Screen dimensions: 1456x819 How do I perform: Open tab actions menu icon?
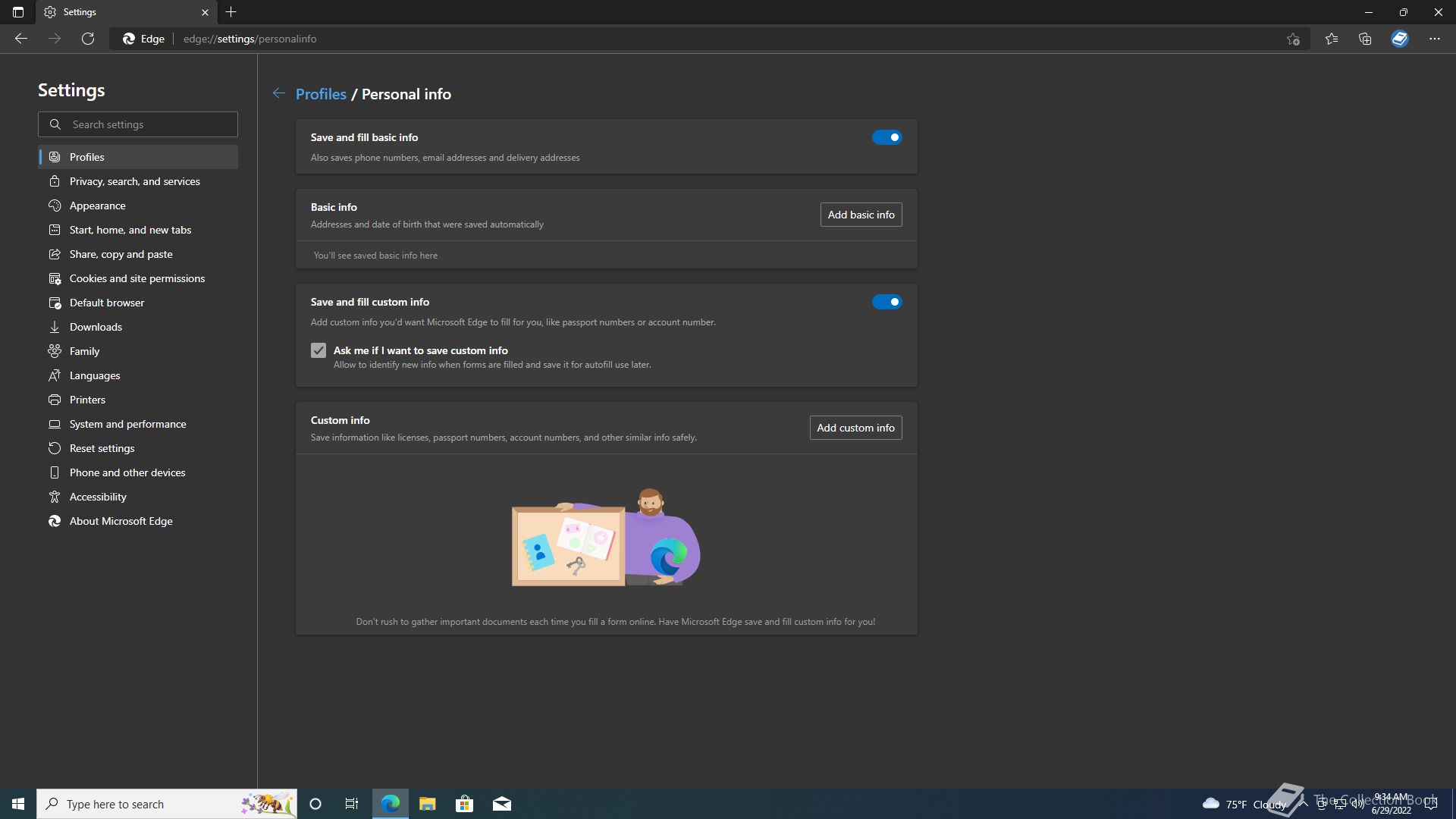tap(18, 12)
